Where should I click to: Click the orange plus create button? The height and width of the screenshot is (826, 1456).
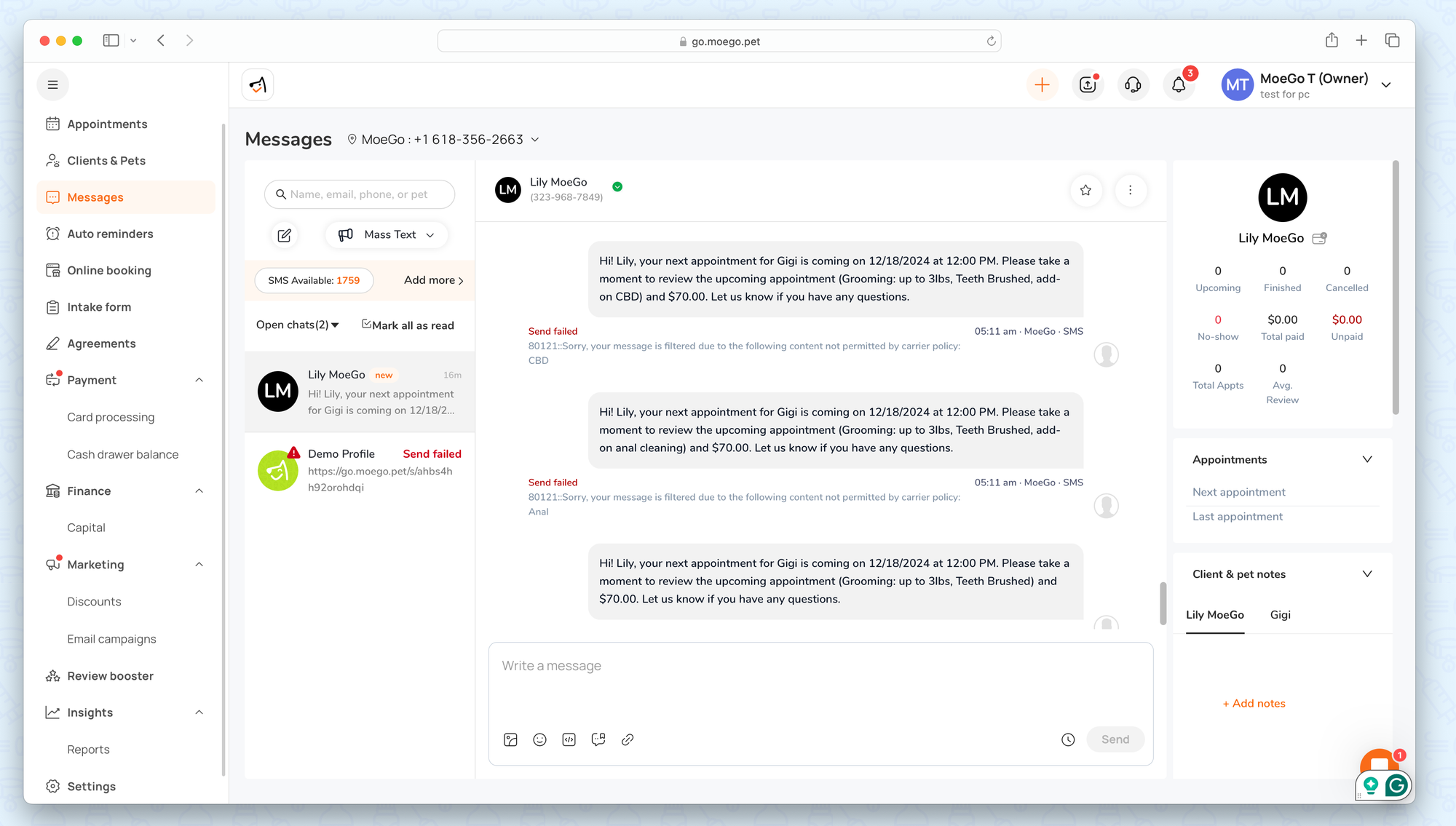point(1042,85)
